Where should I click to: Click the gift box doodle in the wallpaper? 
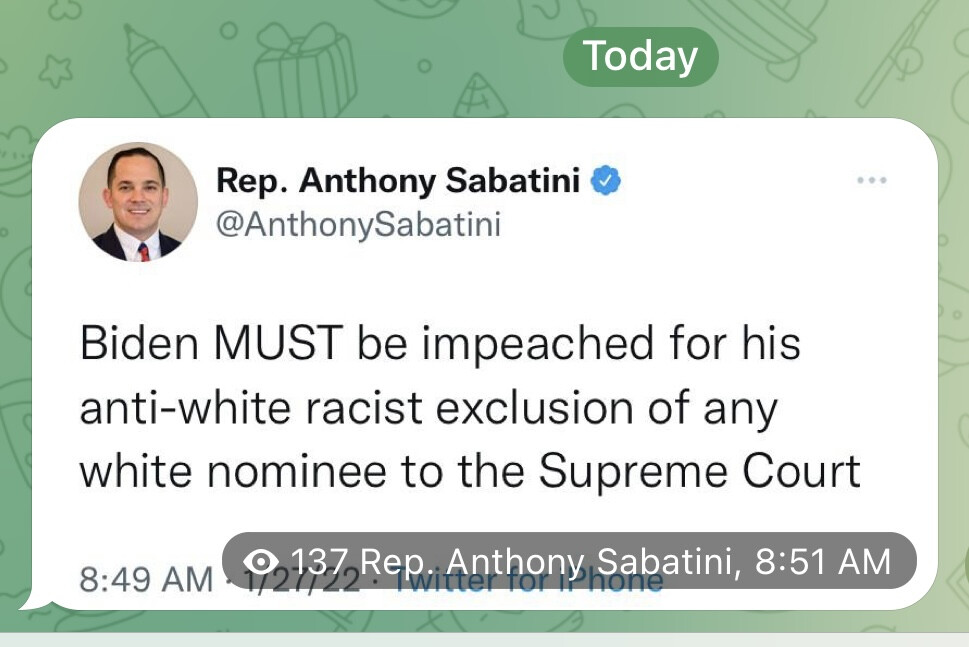(305, 70)
